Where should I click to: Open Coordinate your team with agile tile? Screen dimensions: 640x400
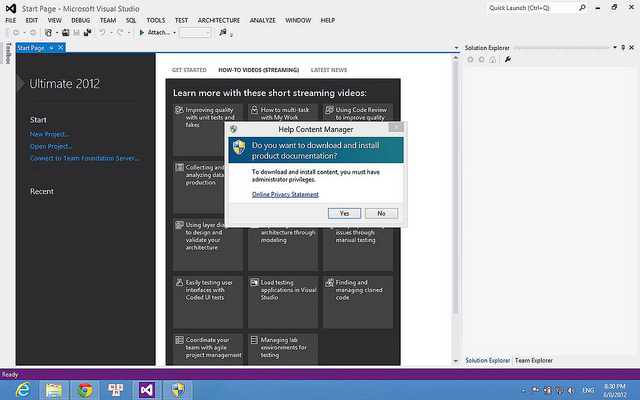point(208,349)
